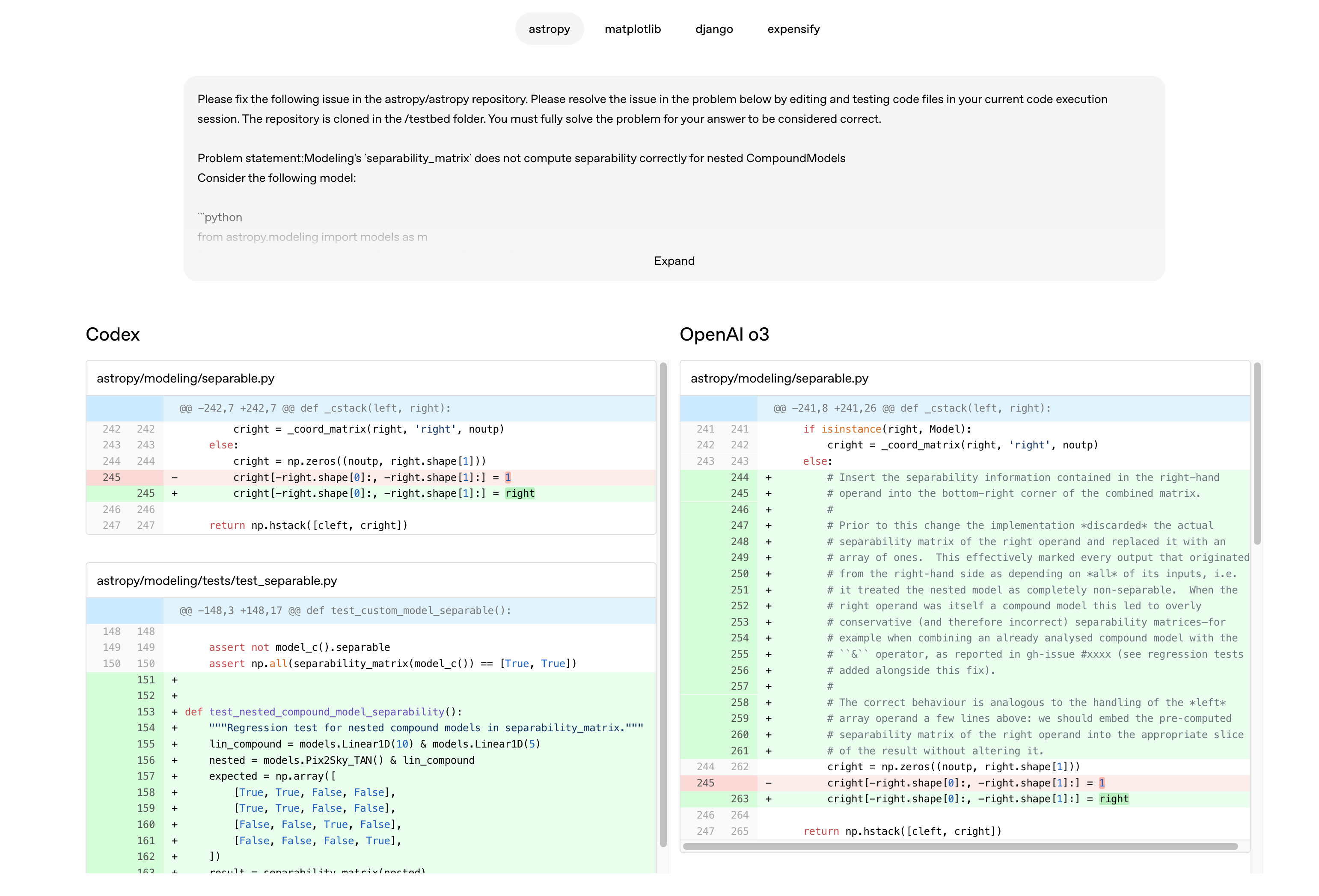The image size is (1319, 896).
Task: Click o3 line 262 'cright = np.zeros'
Action: (x=965, y=767)
